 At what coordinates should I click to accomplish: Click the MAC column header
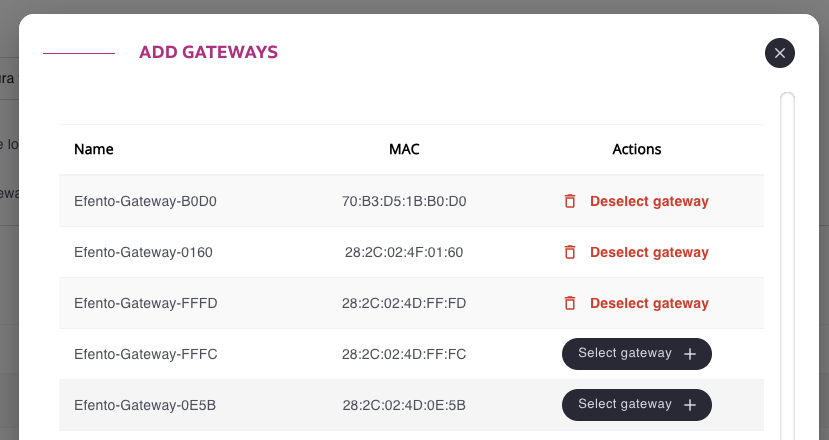click(x=404, y=149)
